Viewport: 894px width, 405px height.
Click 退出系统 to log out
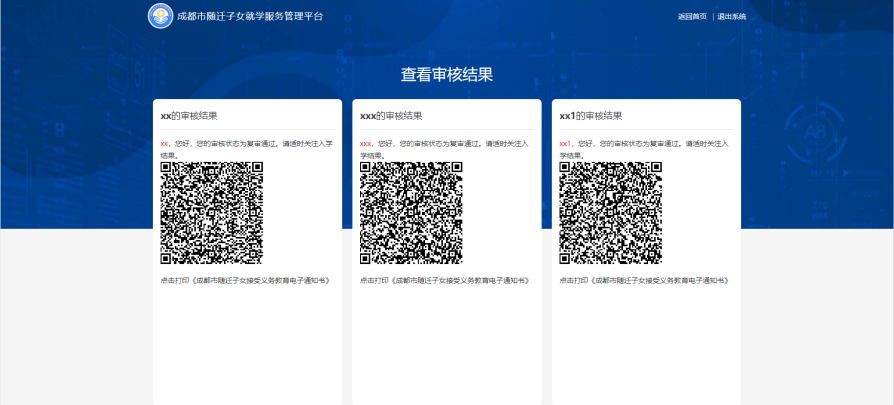732,17
